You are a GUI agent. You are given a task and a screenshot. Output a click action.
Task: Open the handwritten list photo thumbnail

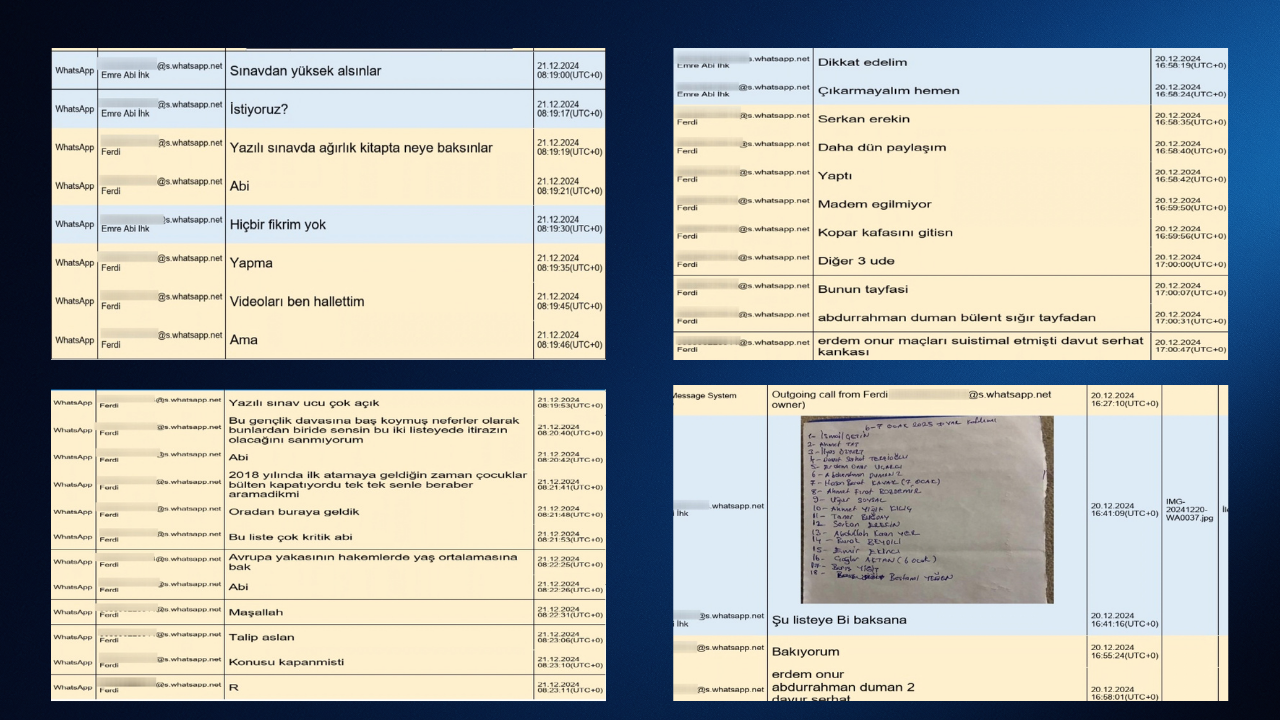927,510
